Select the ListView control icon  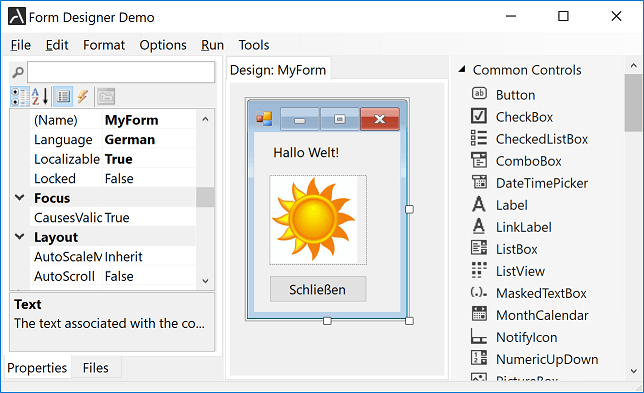click(479, 270)
